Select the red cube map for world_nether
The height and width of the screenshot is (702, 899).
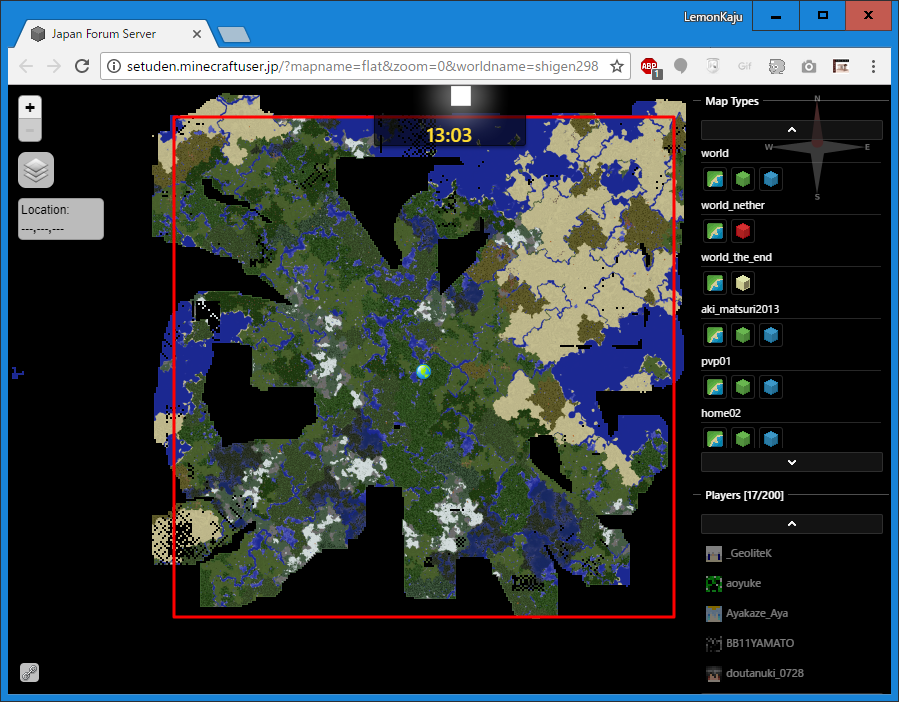tap(742, 231)
